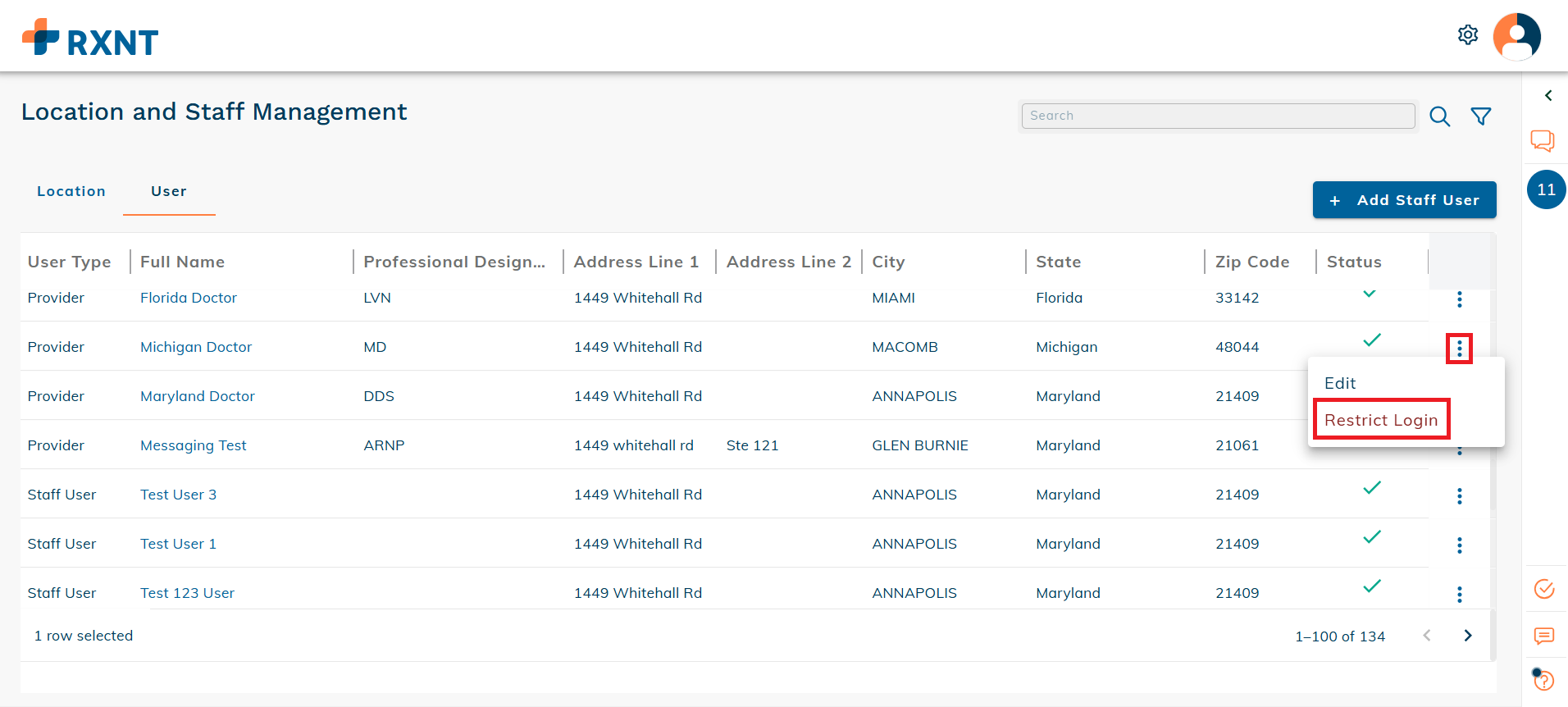
Task: Open the checkmark tasks sidebar icon
Action: point(1544,589)
